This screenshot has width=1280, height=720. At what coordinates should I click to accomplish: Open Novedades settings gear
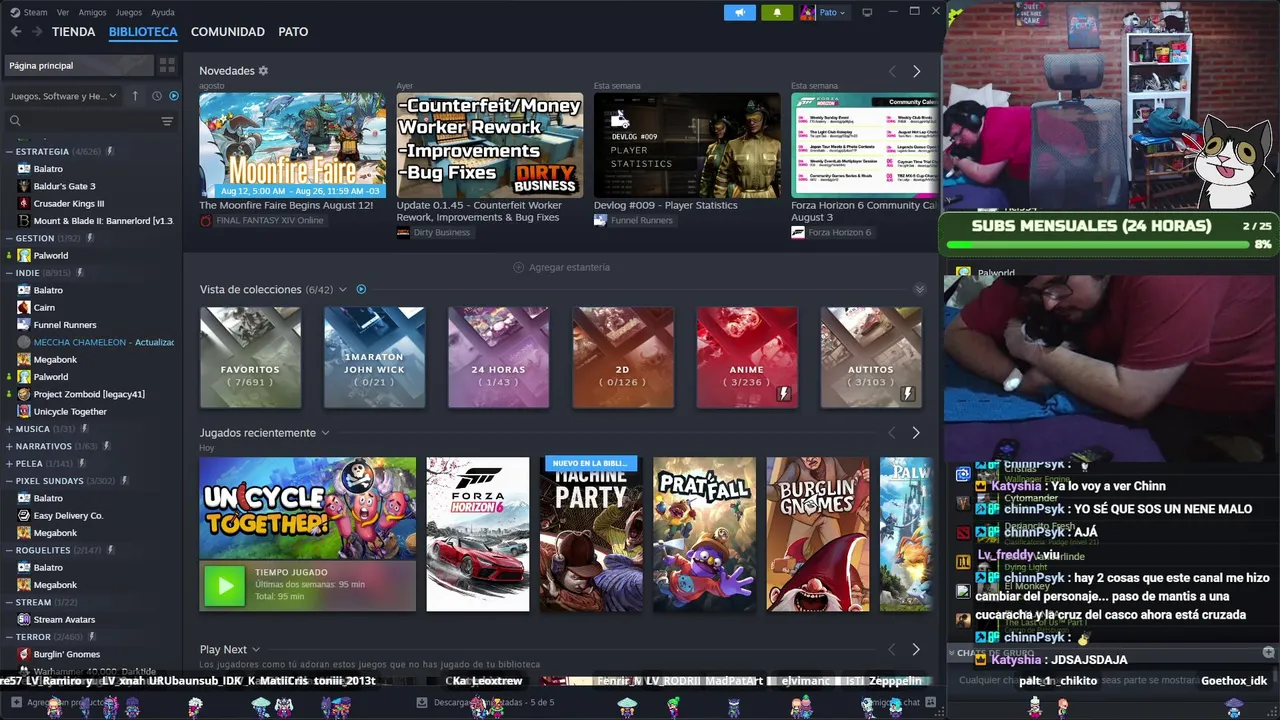[x=264, y=71]
